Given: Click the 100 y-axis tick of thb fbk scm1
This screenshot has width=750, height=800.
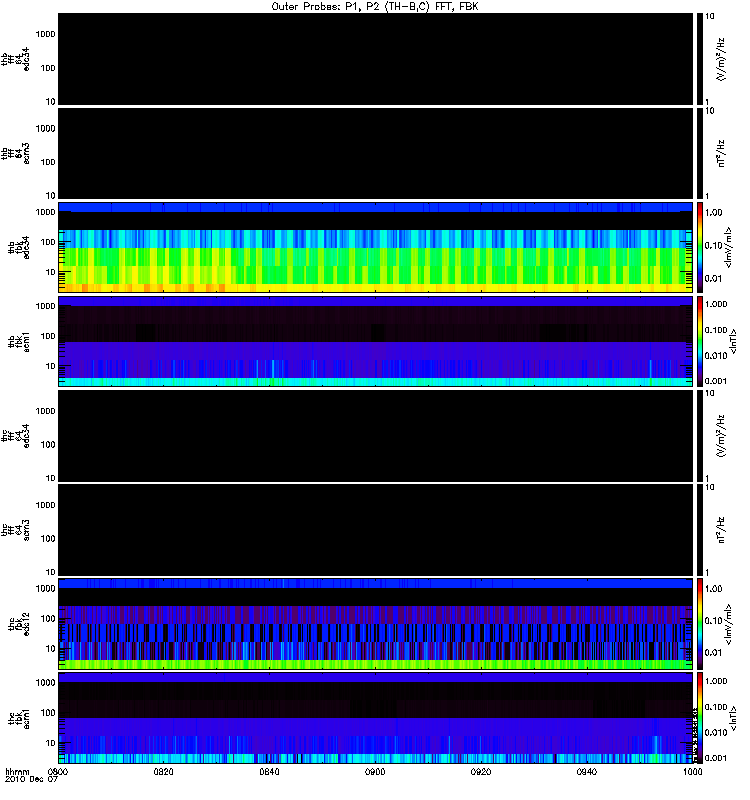Looking at the screenshot, I should (x=48, y=336).
